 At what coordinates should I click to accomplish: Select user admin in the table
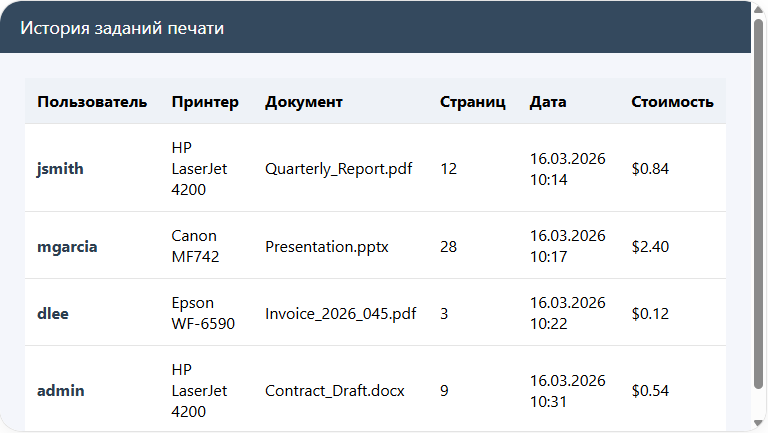pos(61,390)
